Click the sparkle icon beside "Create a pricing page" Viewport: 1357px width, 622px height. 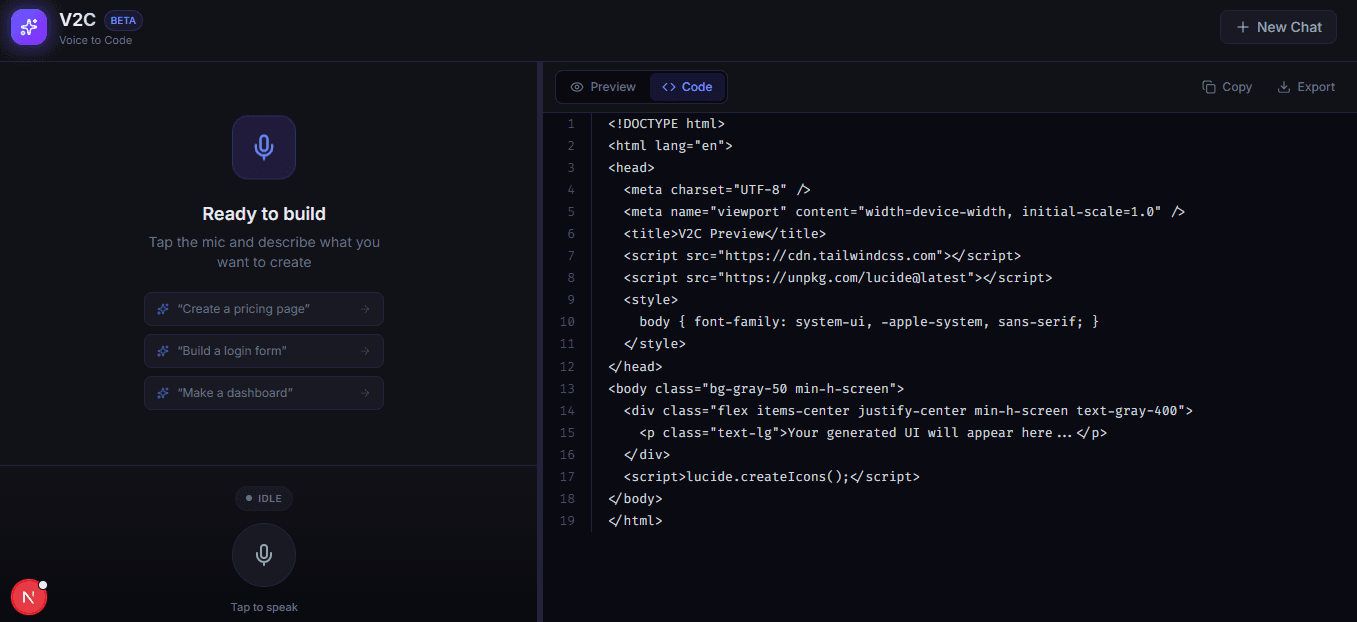(x=163, y=309)
